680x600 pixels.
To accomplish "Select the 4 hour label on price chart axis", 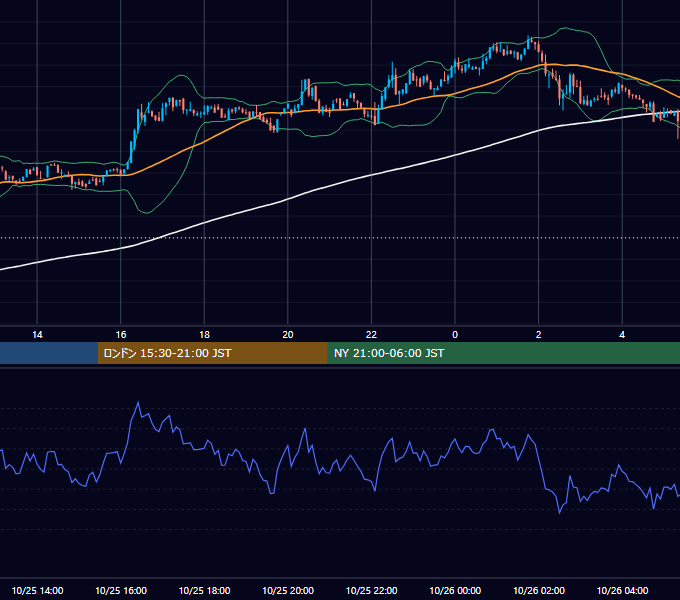I will pyautogui.click(x=622, y=335).
